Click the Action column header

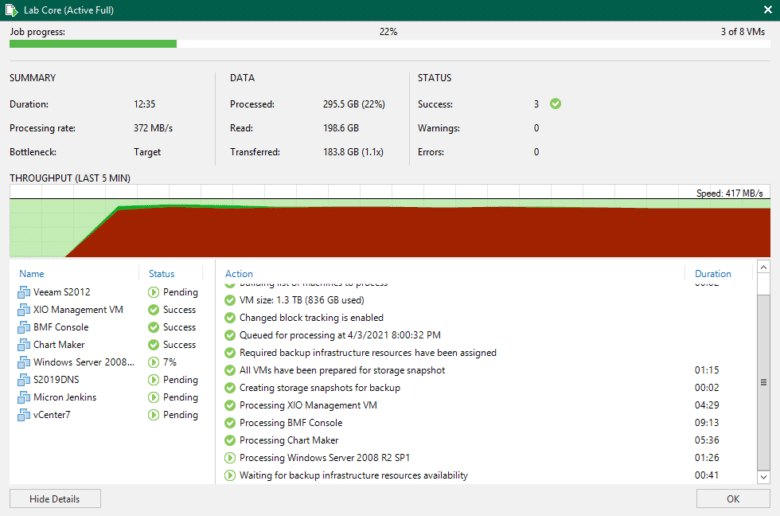tap(239, 274)
